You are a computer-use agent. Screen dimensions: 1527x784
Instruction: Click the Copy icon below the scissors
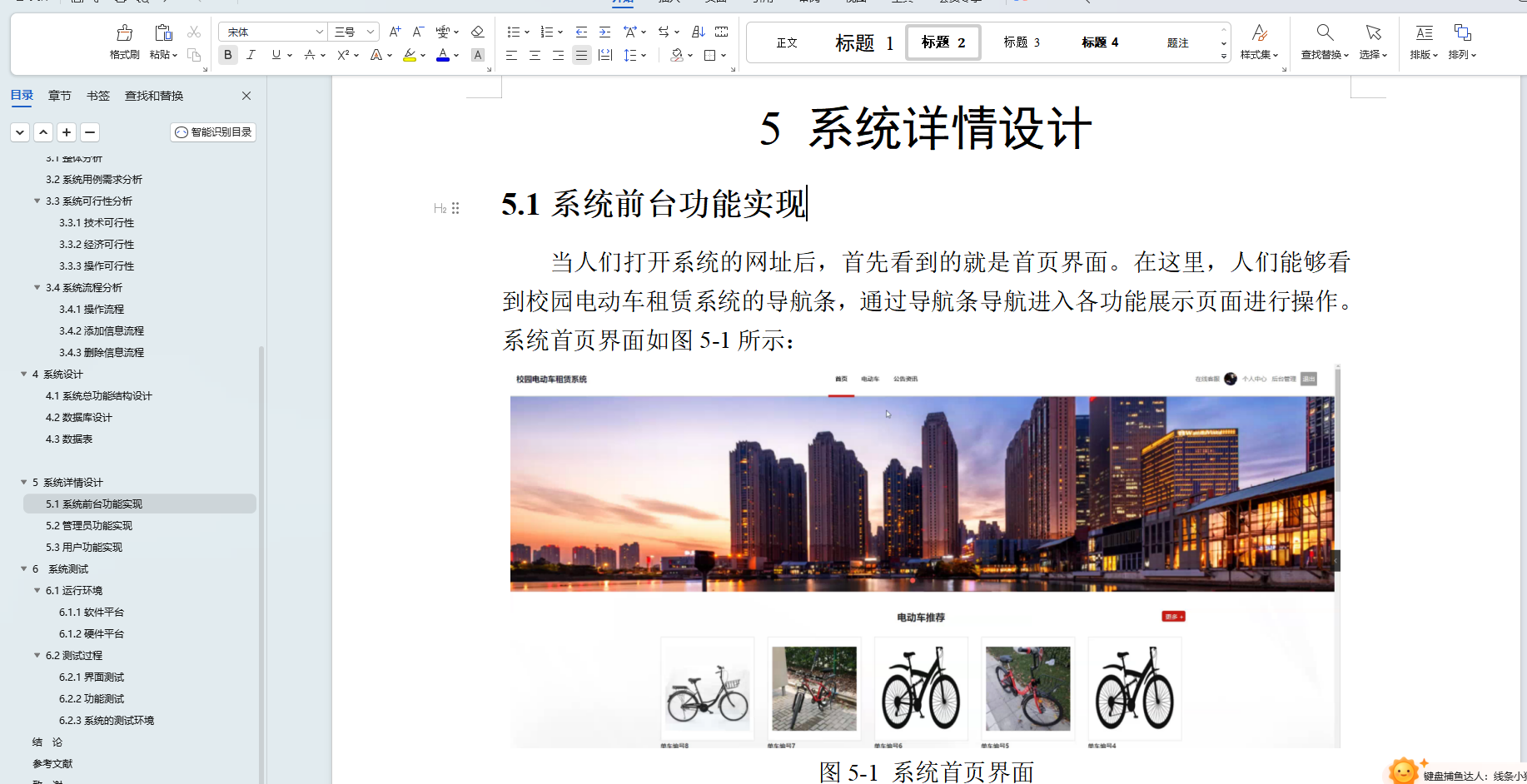(194, 55)
